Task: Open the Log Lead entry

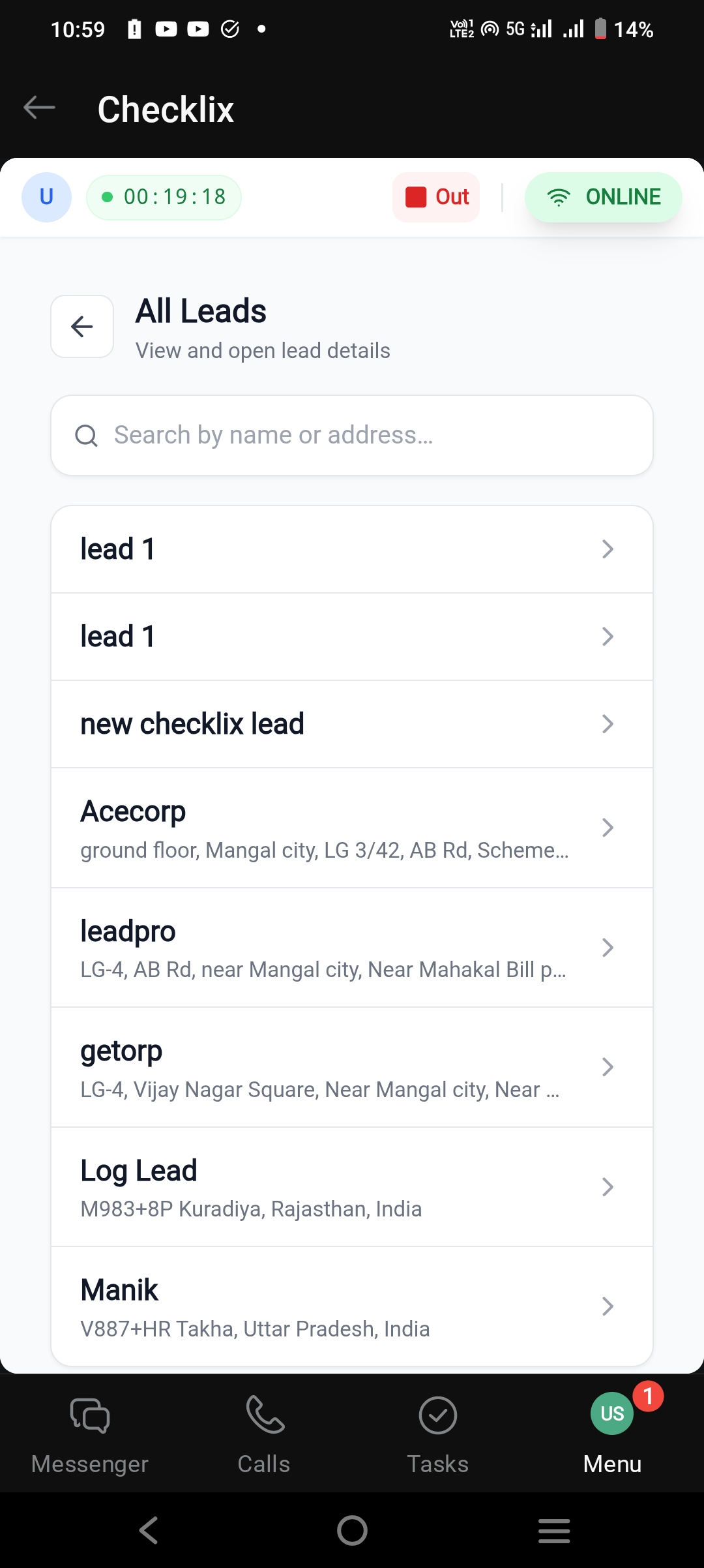Action: [x=352, y=1187]
